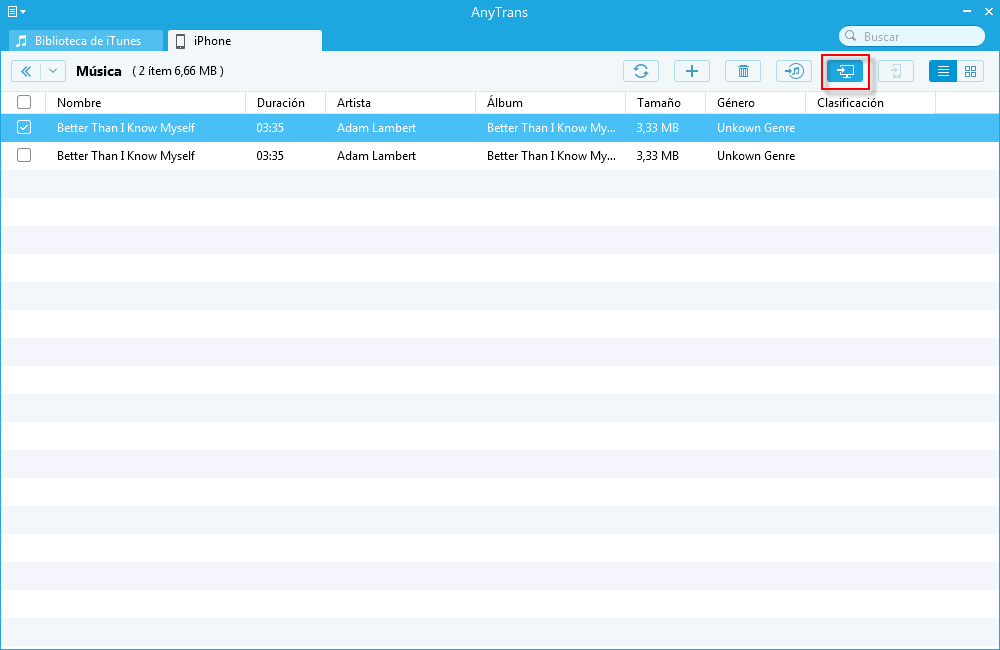Uncheck the first song's checkbox
Viewport: 1000px width, 650px height.
pos(24,128)
